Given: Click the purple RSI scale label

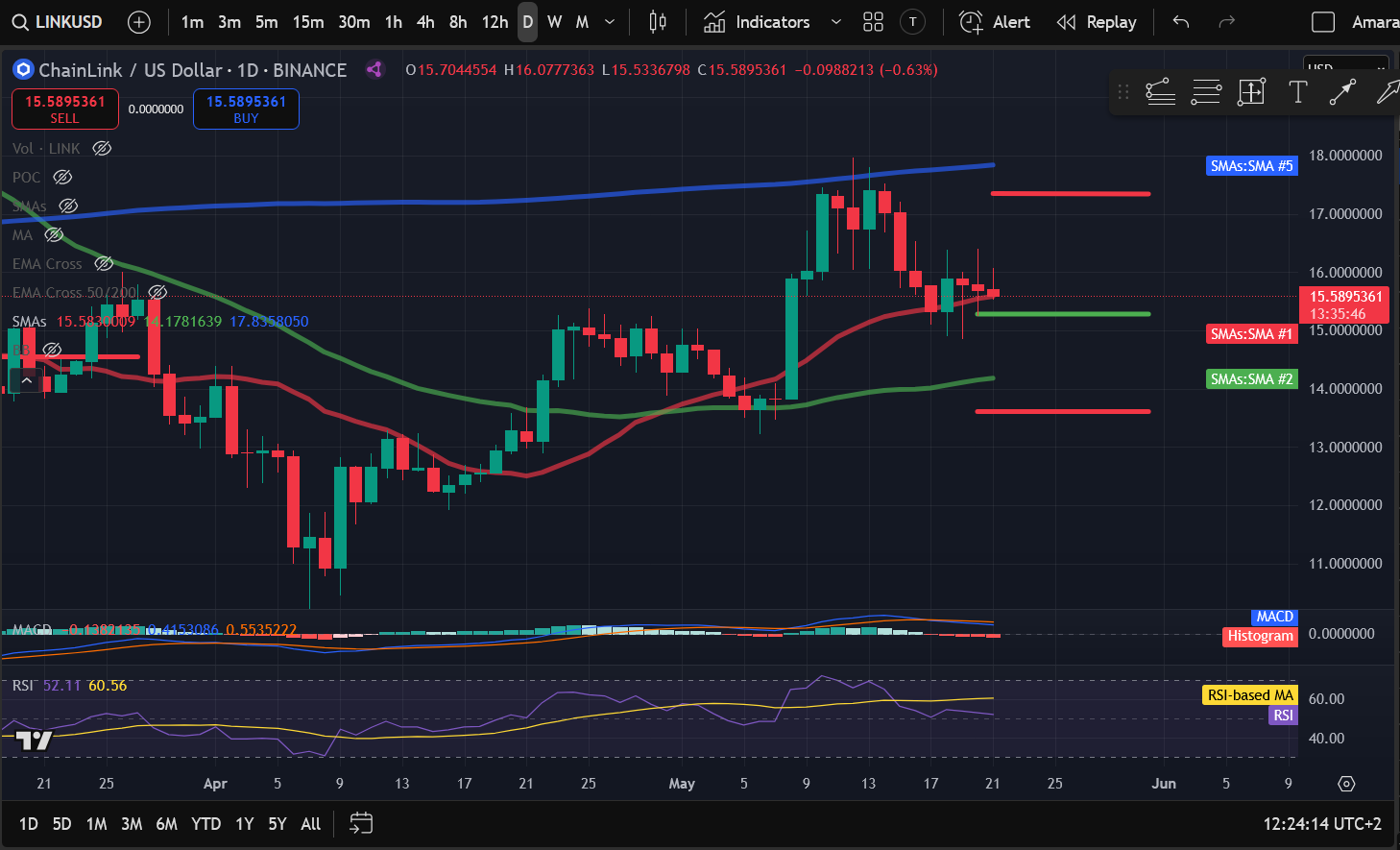Looking at the screenshot, I should pyautogui.click(x=1283, y=716).
